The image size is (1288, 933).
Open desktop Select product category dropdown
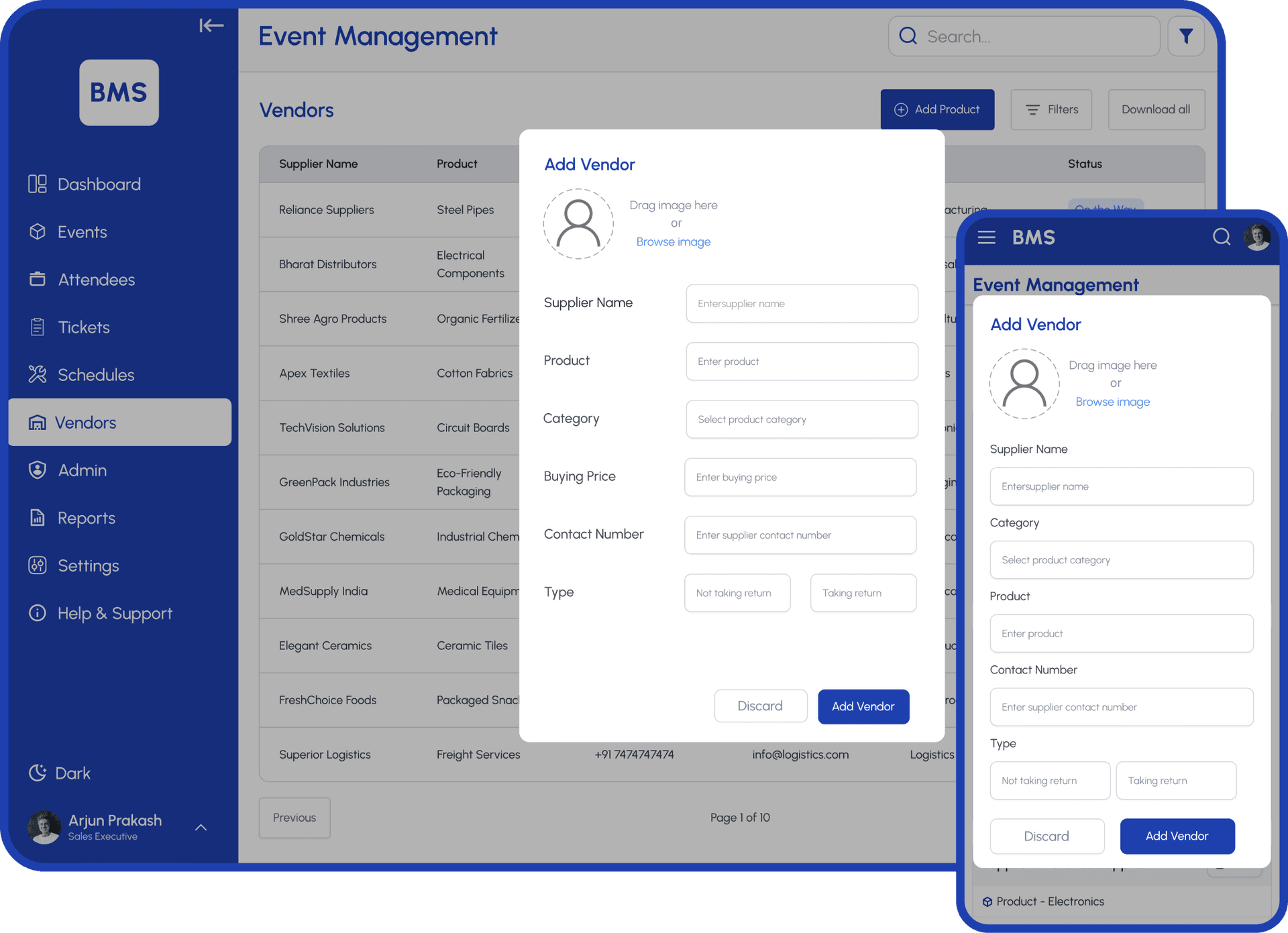(x=802, y=420)
